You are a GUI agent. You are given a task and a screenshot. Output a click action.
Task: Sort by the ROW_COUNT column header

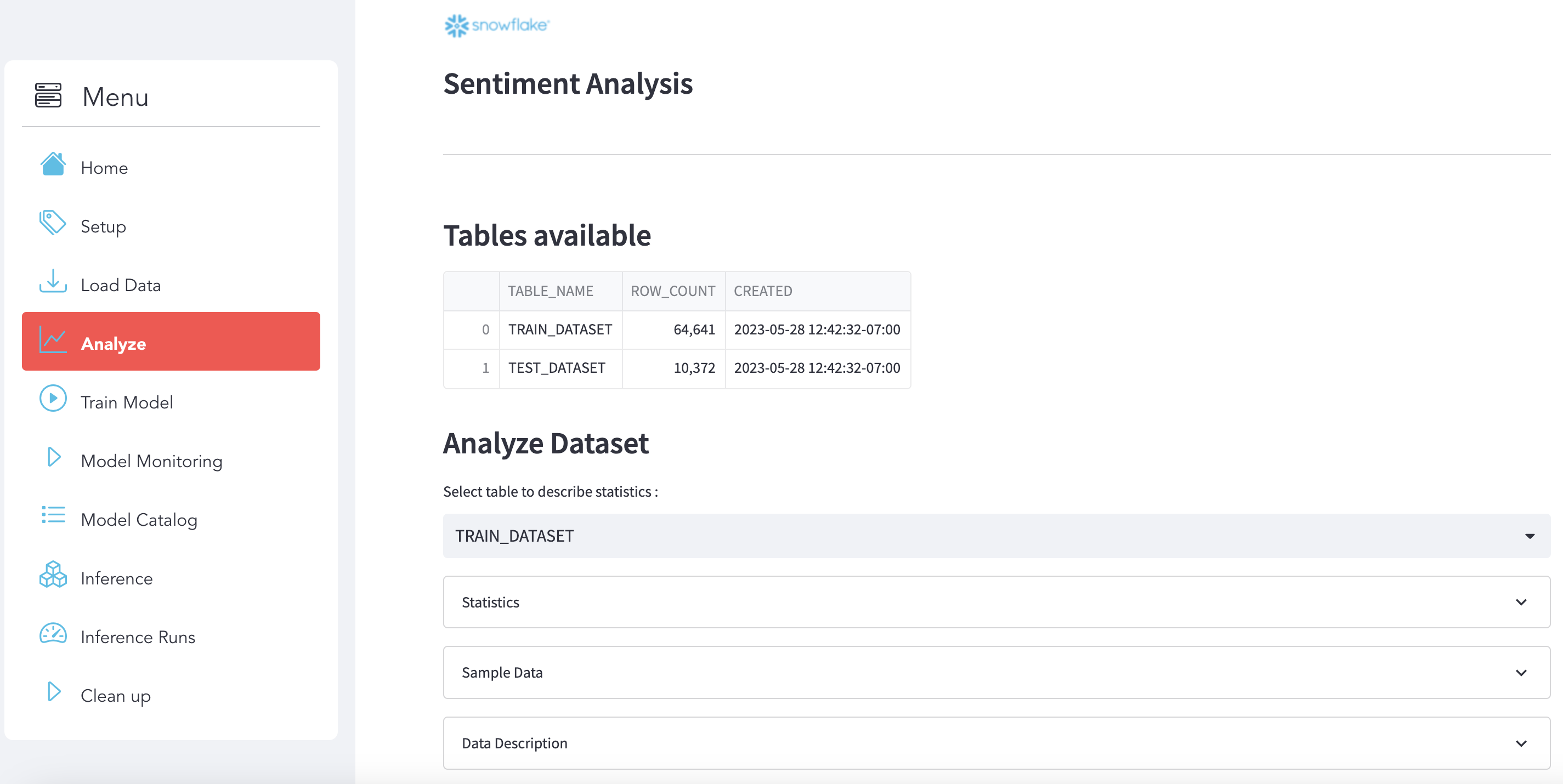pyautogui.click(x=672, y=291)
